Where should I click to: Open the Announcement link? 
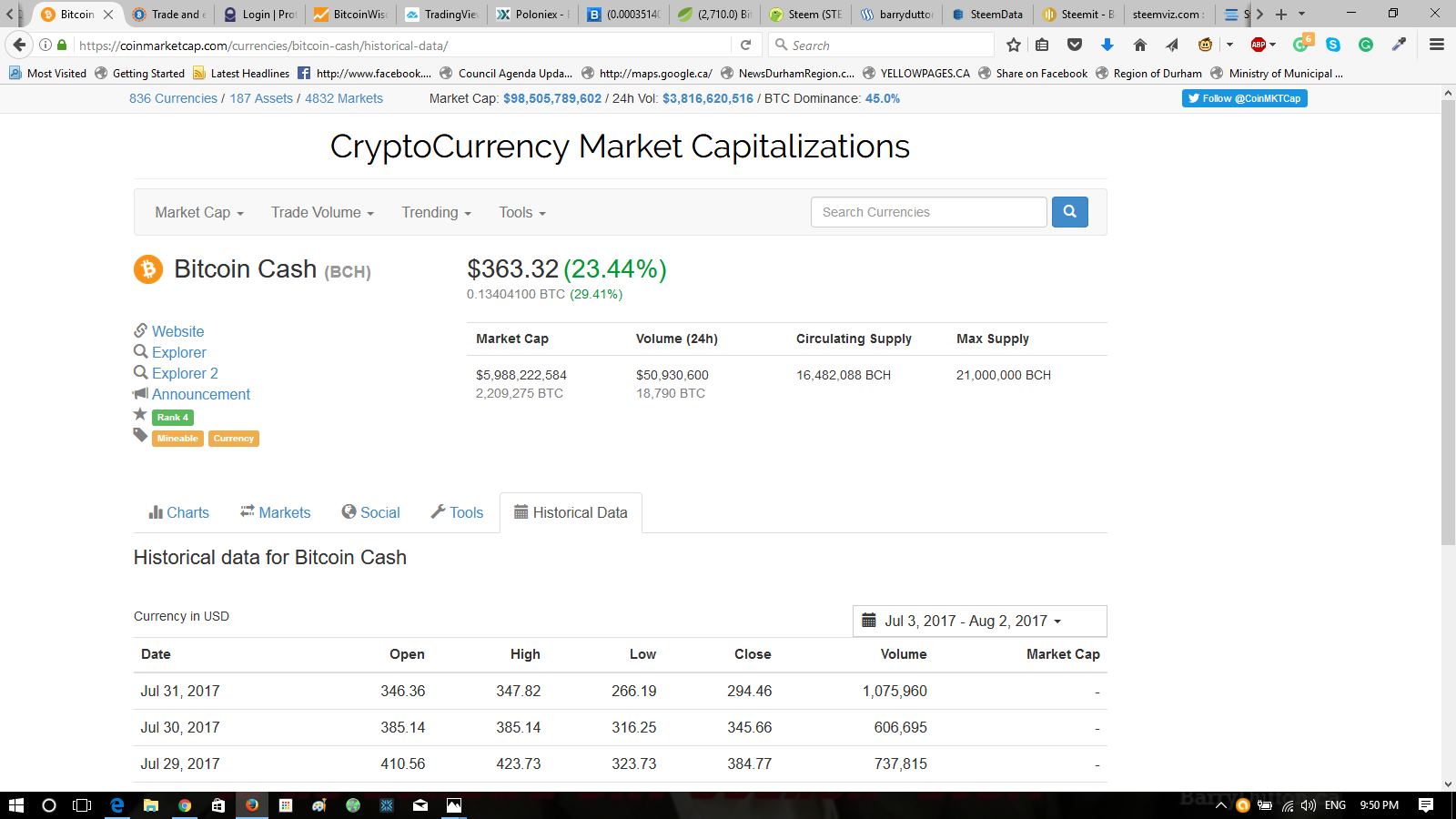click(x=201, y=394)
